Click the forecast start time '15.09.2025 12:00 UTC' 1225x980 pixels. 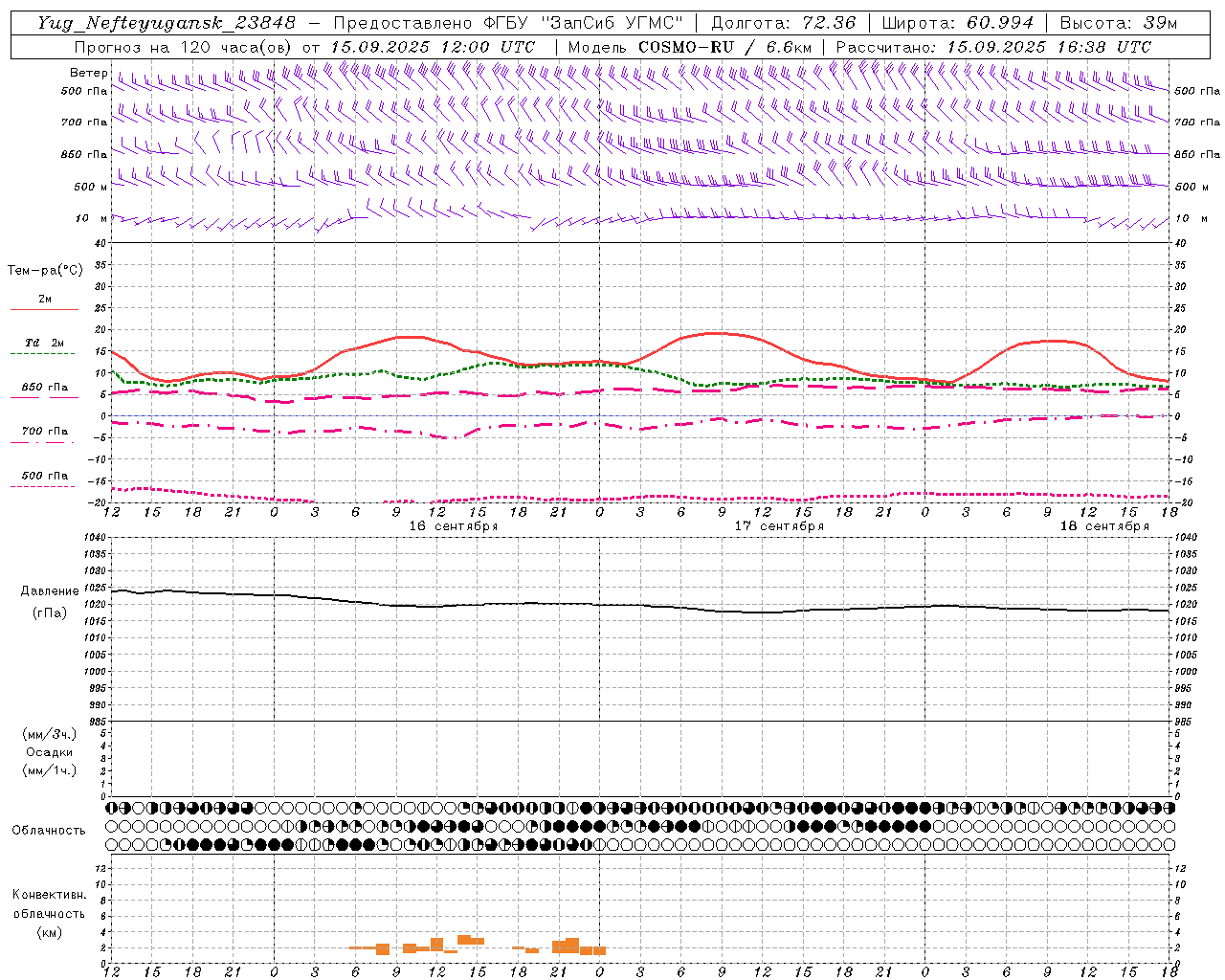433,47
